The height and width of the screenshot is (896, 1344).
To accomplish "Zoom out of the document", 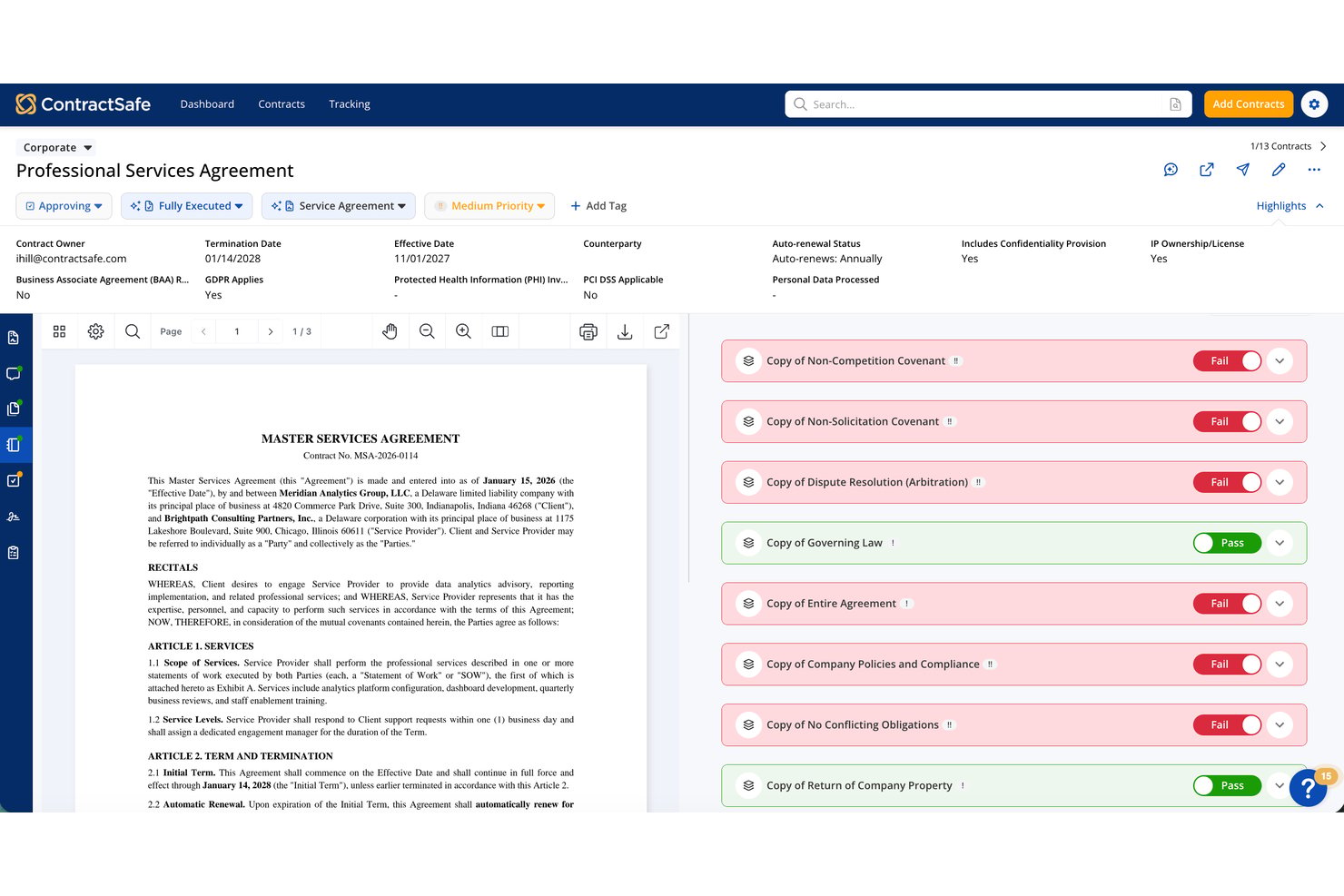I will tap(427, 331).
